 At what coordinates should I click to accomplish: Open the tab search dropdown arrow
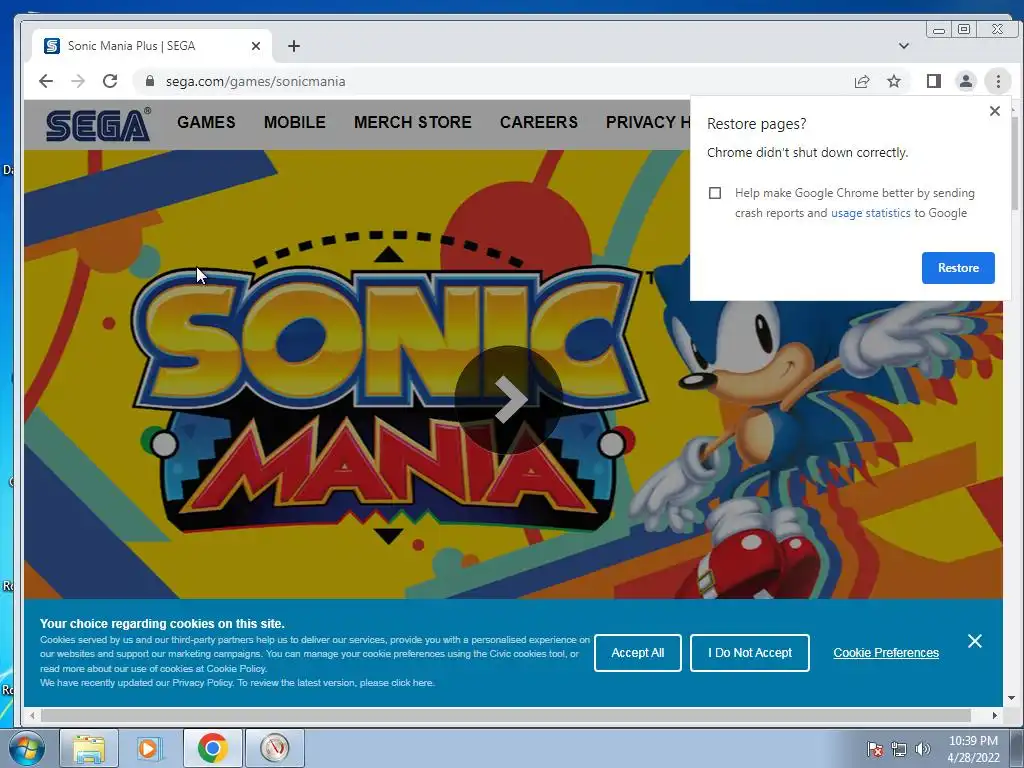[x=904, y=46]
